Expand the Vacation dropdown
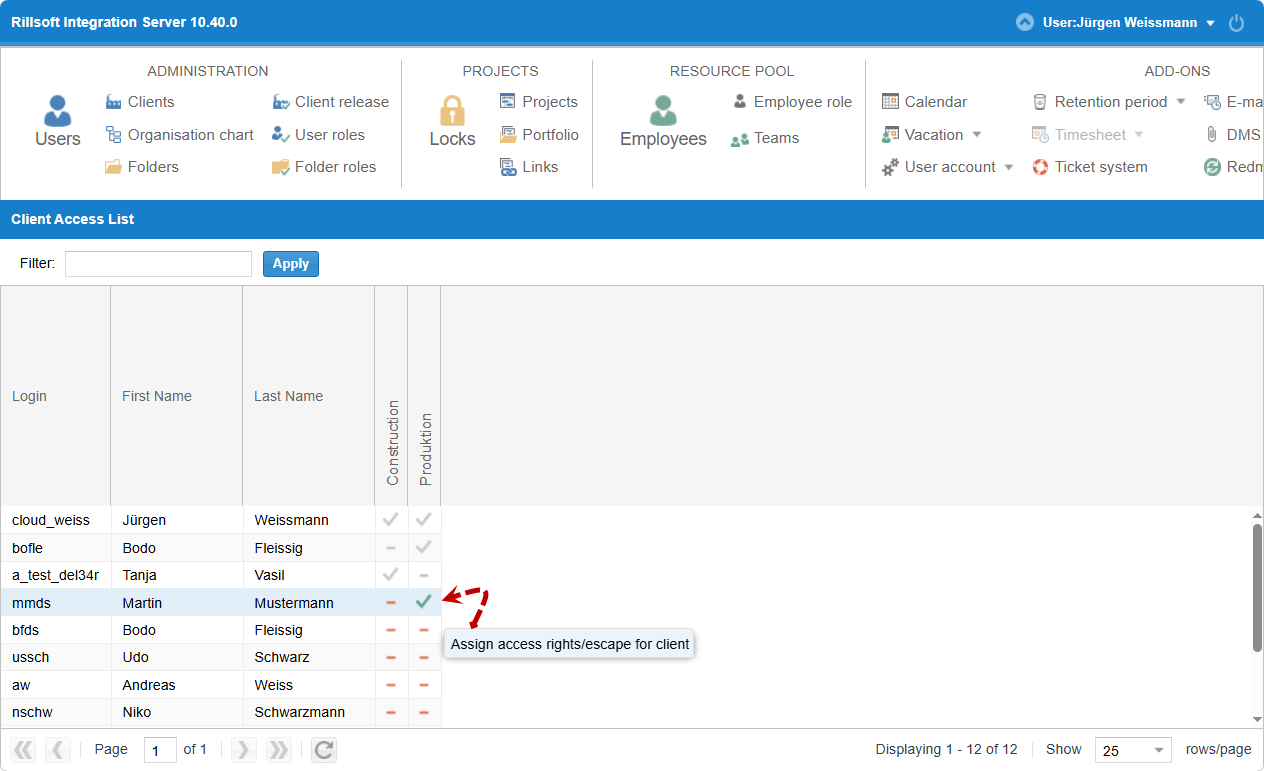This screenshot has height=771, width=1264. click(977, 135)
